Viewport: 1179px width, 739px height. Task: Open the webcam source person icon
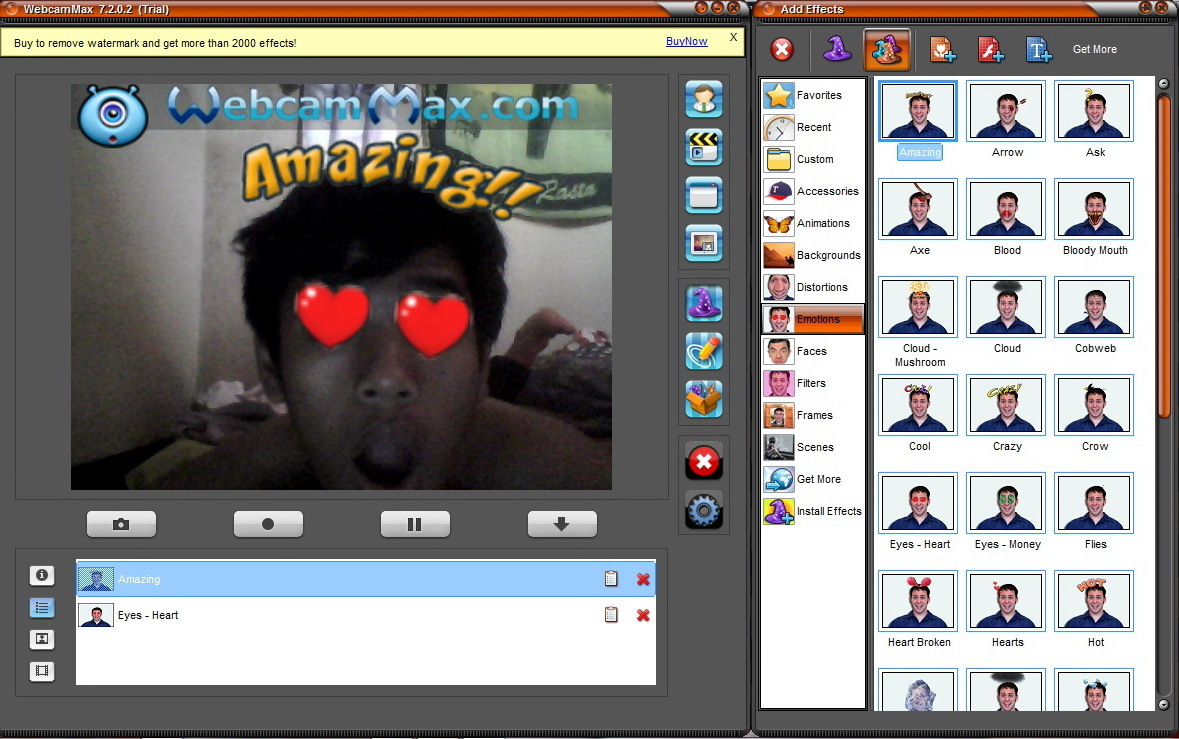click(704, 99)
